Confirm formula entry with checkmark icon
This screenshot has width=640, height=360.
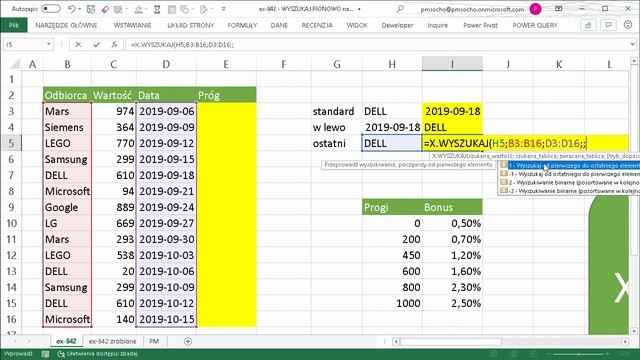(96, 44)
